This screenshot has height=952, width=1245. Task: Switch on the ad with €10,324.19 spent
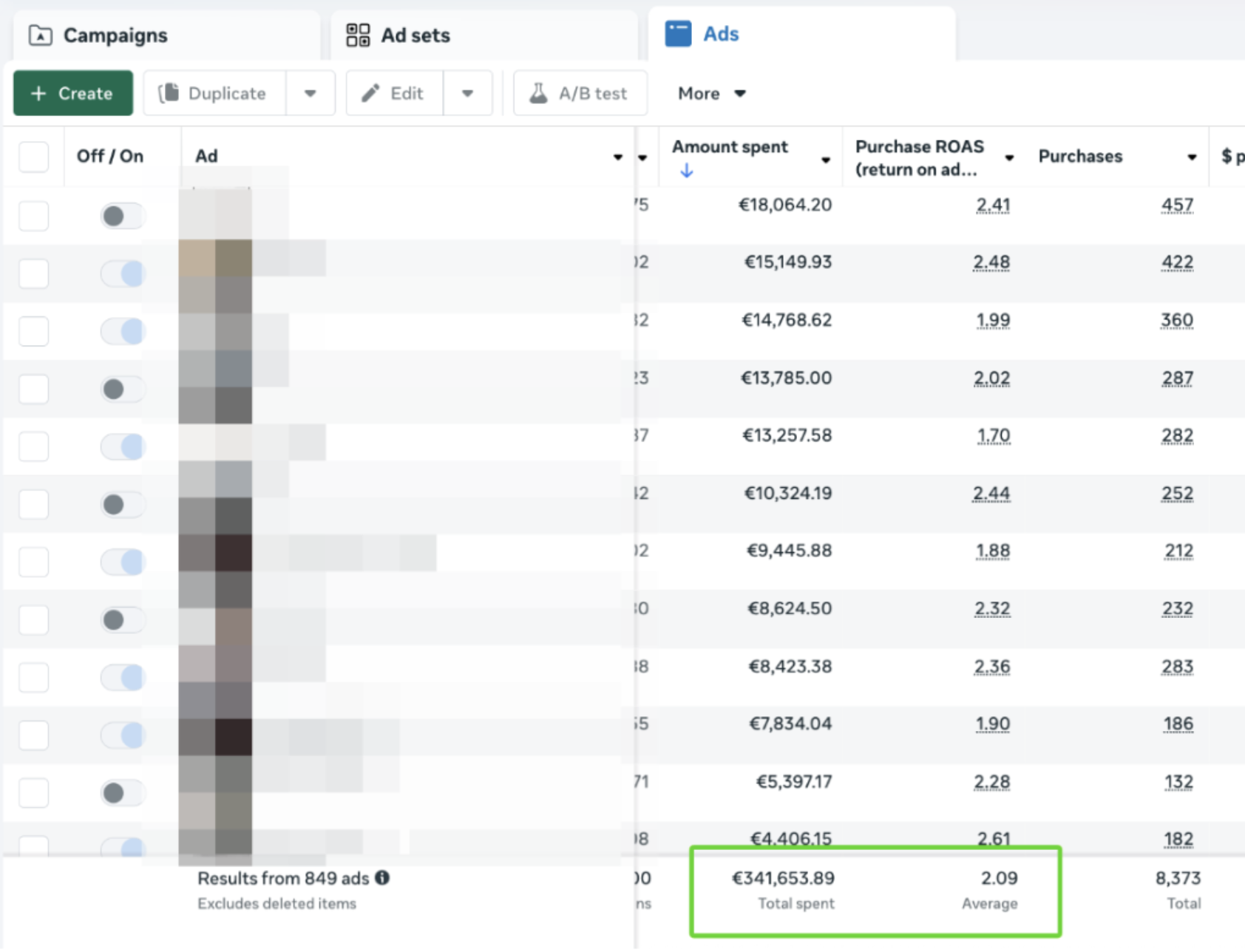pos(122,504)
